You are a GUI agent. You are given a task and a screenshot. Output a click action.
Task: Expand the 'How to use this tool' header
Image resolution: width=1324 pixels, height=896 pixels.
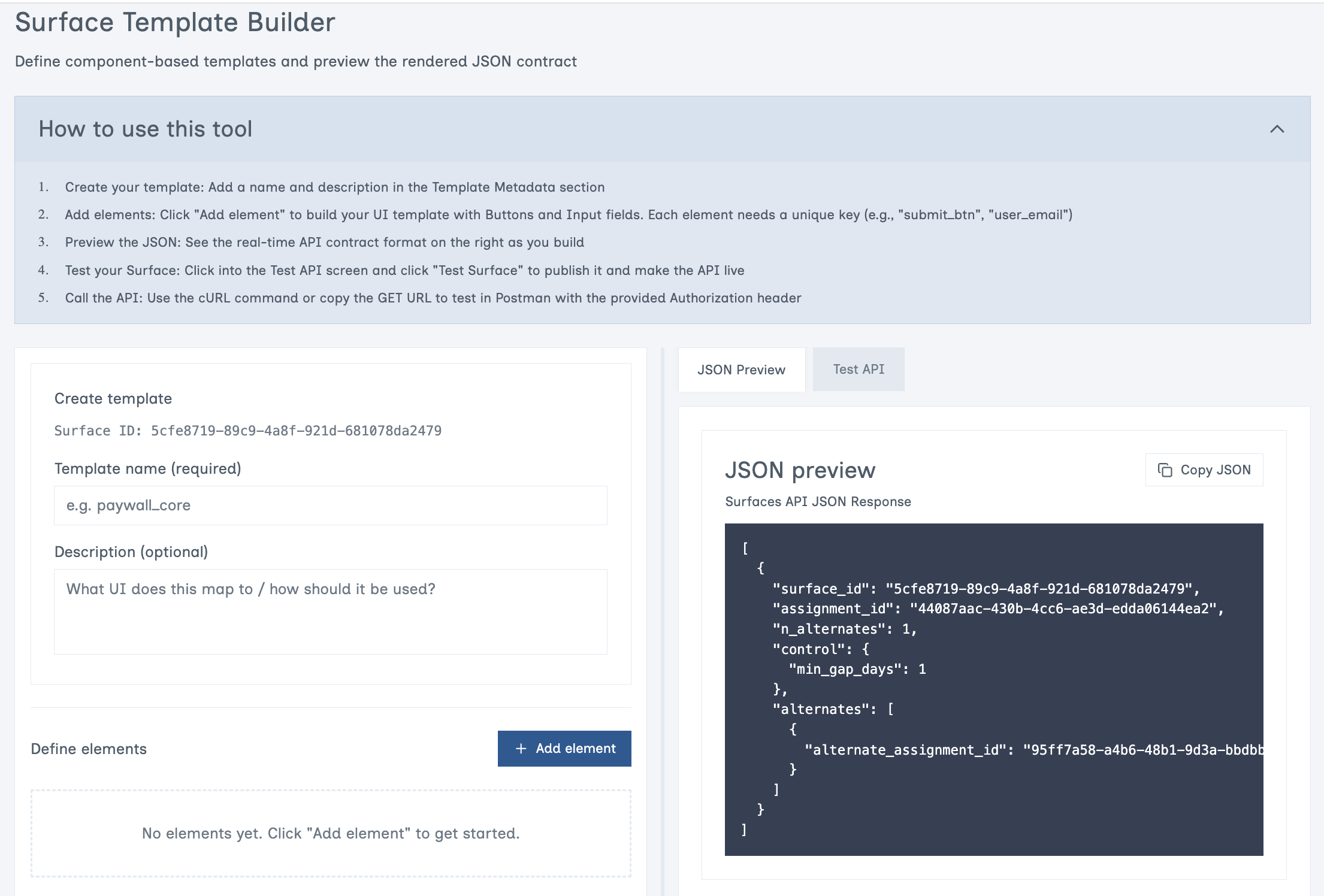coord(146,129)
